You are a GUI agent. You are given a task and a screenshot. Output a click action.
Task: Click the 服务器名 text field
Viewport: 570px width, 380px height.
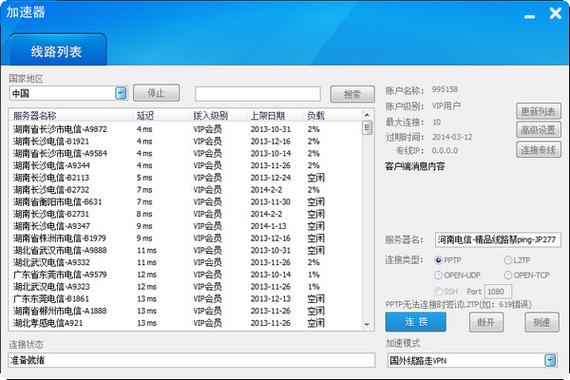pos(498,240)
